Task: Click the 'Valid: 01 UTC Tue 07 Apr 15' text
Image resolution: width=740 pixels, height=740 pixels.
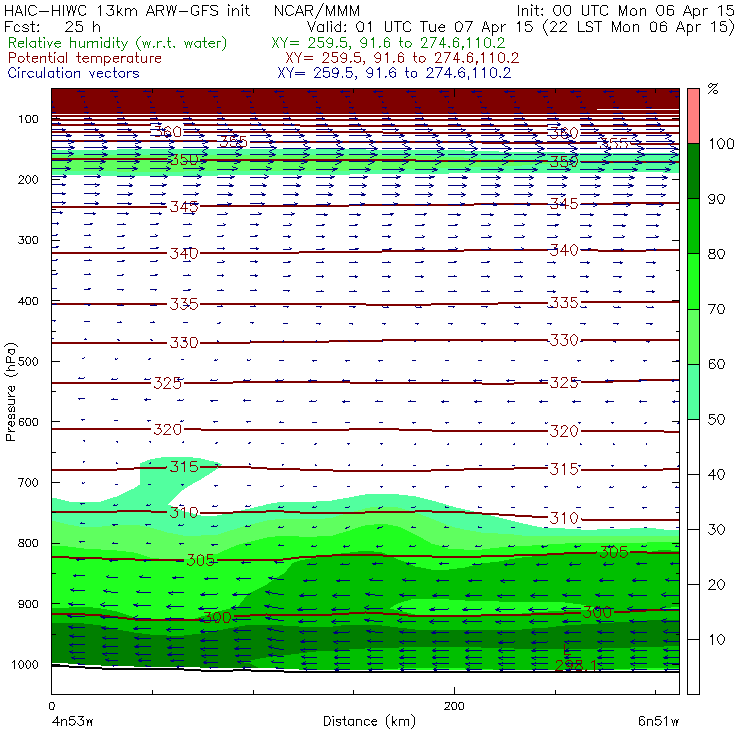Action: (421, 26)
